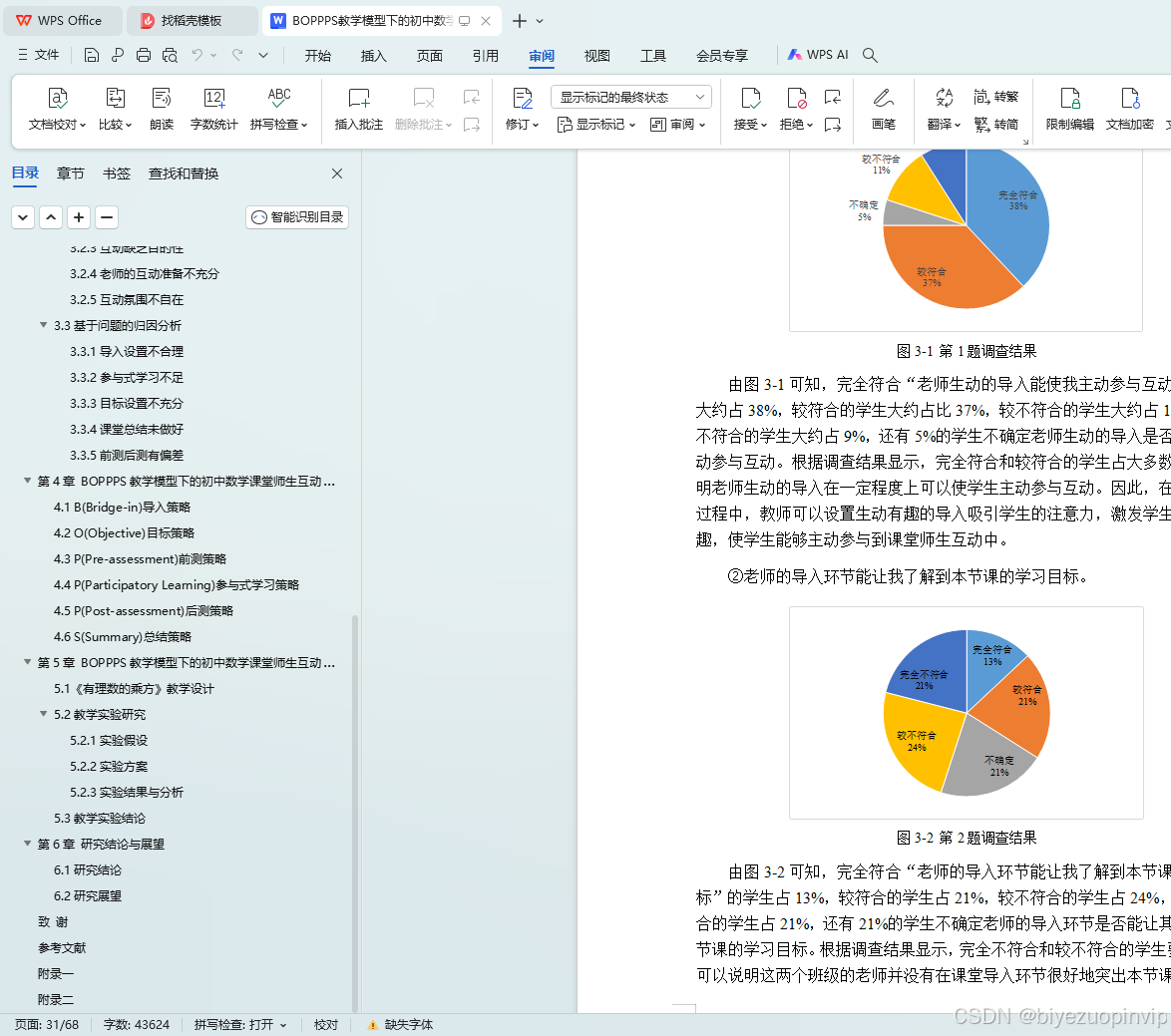Jump to 5.1《有理数的乘方》教学设计 heading
The height and width of the screenshot is (1036, 1171).
[x=134, y=688]
